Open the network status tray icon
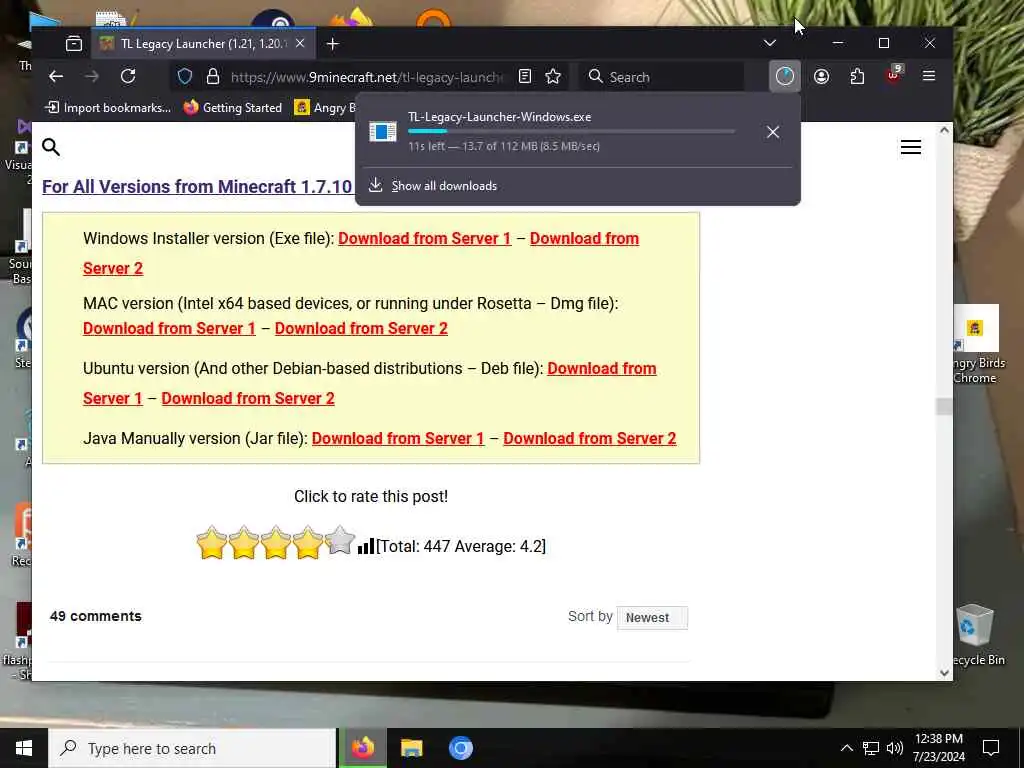The width and height of the screenshot is (1024, 768). 871,748
